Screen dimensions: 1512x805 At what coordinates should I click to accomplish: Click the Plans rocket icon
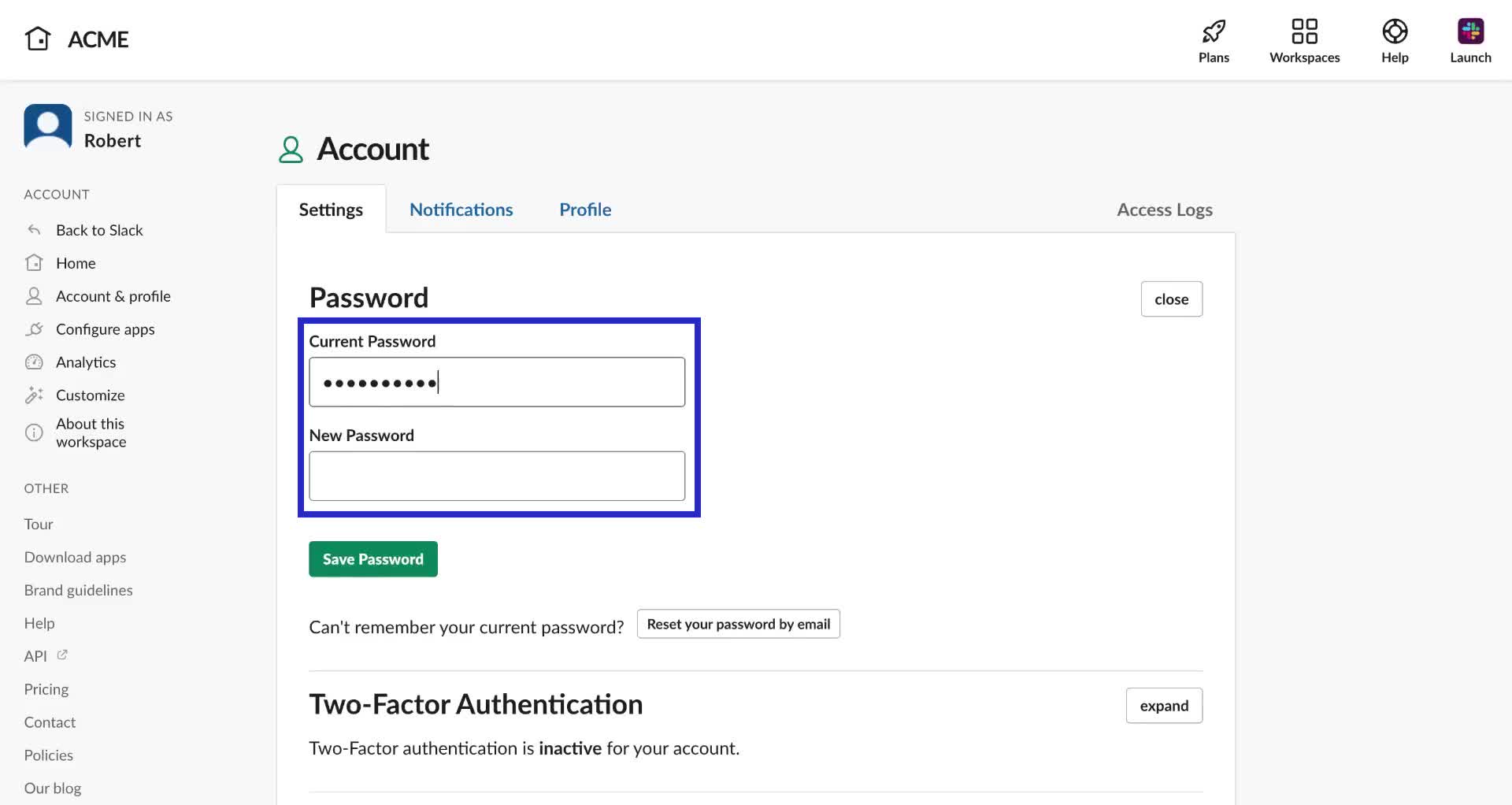[1213, 33]
